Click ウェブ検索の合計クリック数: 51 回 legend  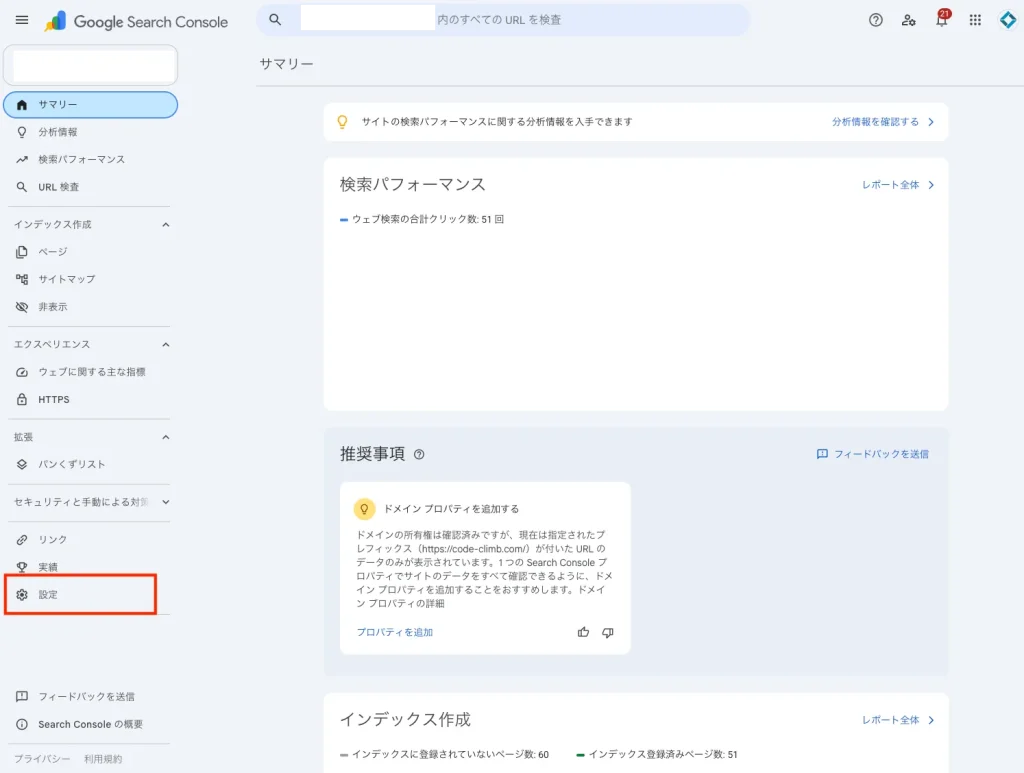(422, 219)
